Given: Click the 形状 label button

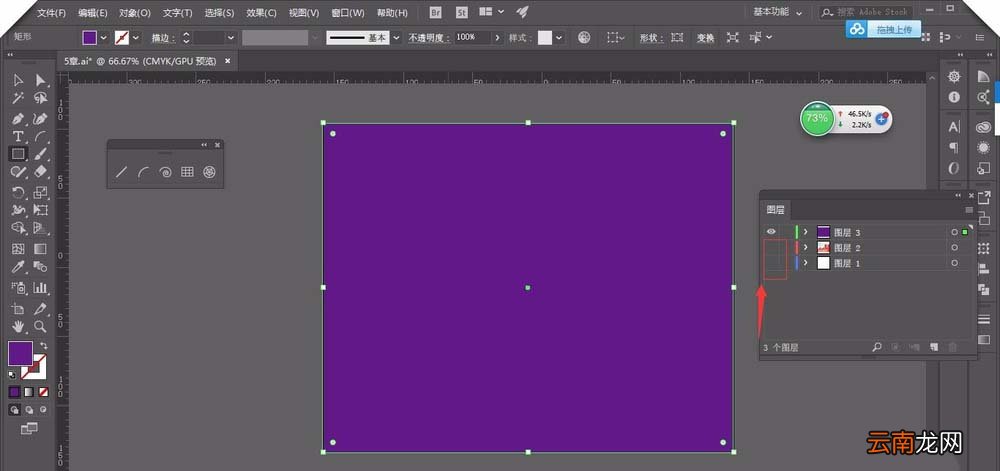Looking at the screenshot, I should (652, 38).
